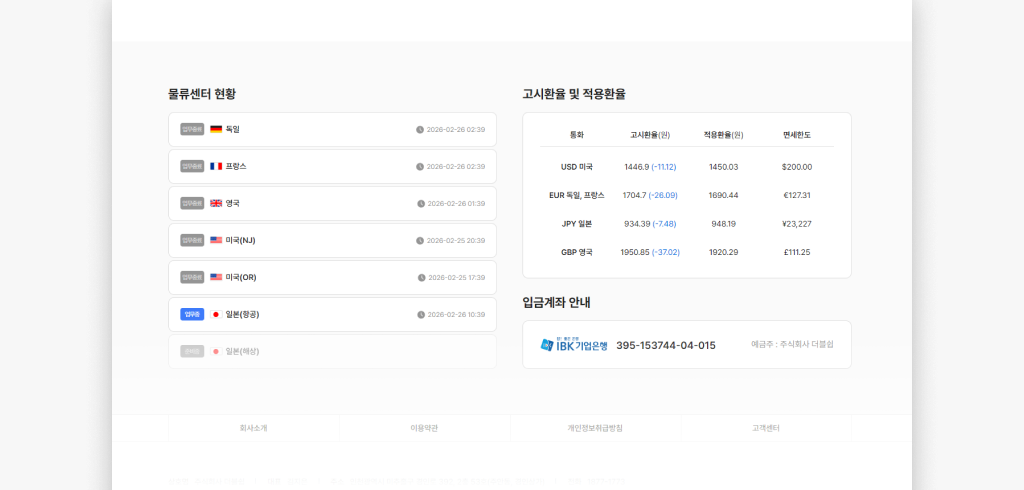Click the IBK 기업은행 logo

pyautogui.click(x=574, y=344)
